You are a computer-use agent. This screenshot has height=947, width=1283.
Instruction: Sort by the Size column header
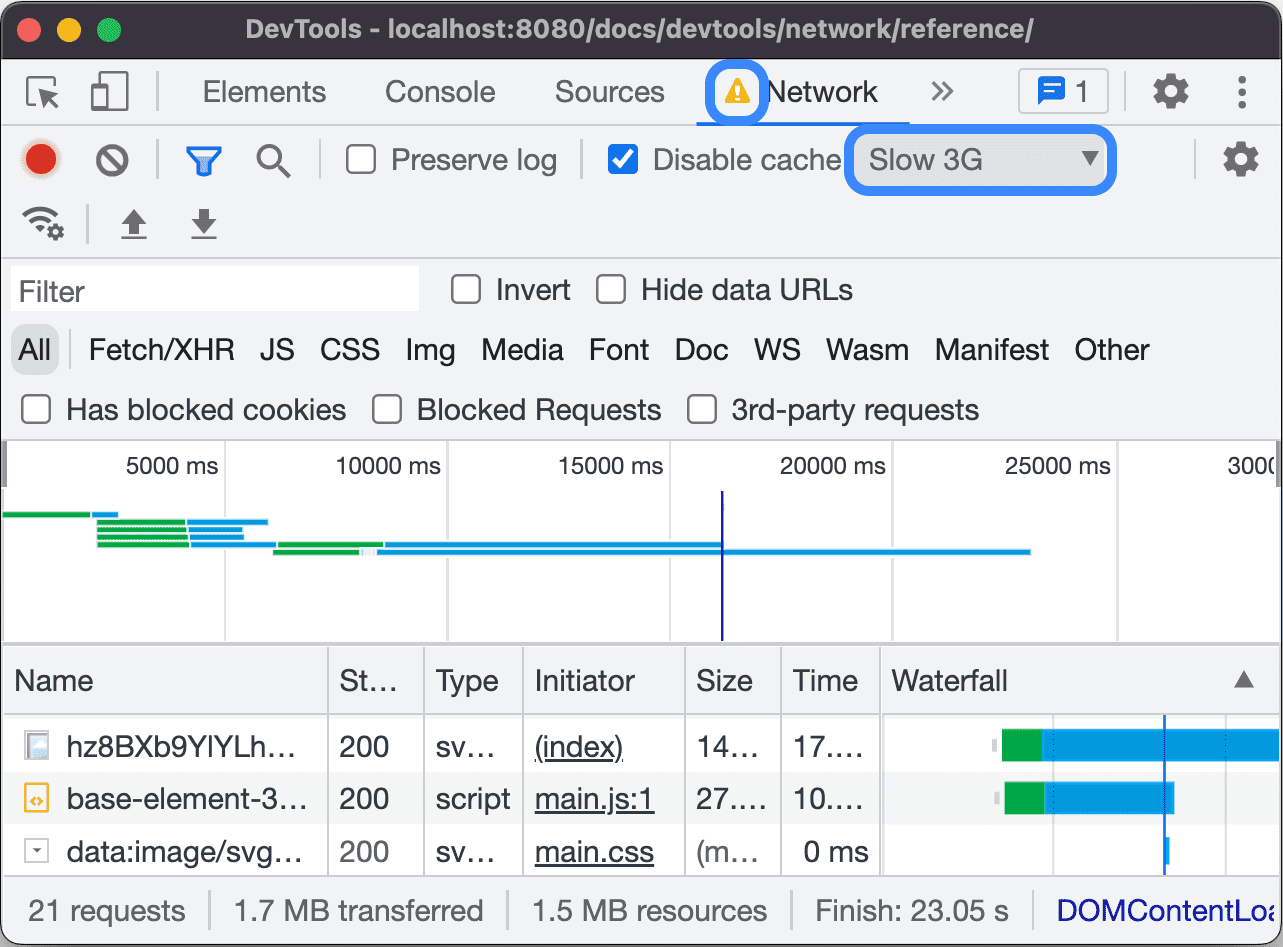click(732, 681)
